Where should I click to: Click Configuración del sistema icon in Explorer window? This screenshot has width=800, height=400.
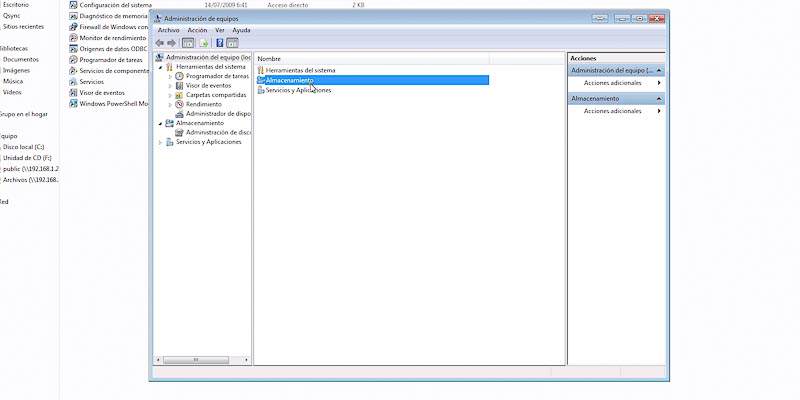[73, 5]
